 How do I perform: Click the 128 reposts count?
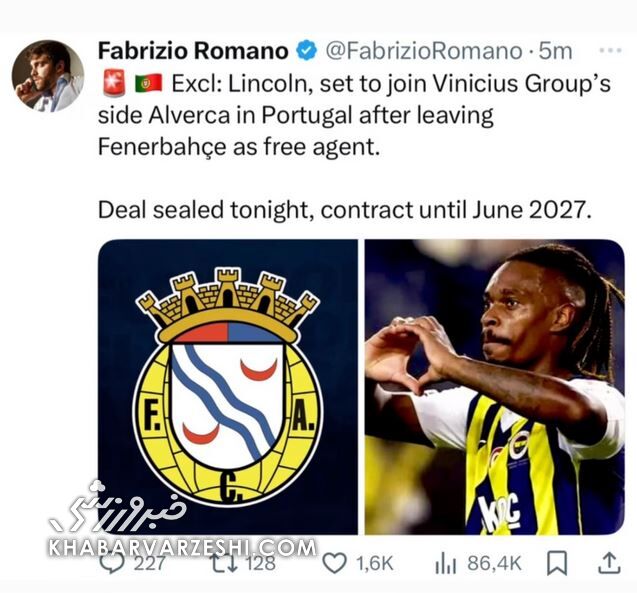[x=260, y=564]
